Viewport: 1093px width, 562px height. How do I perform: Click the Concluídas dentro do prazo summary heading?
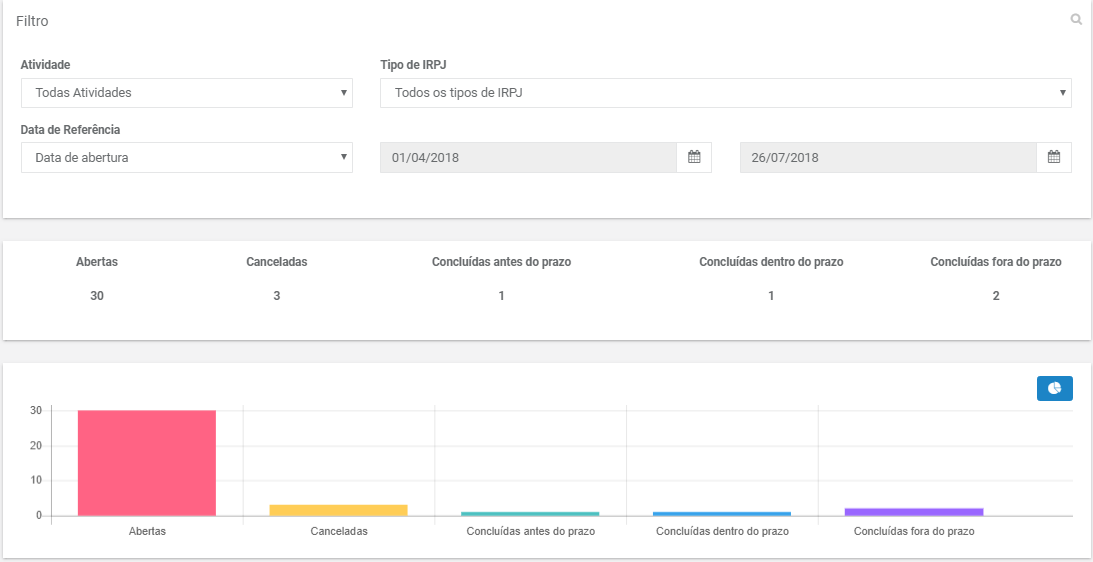point(772,262)
